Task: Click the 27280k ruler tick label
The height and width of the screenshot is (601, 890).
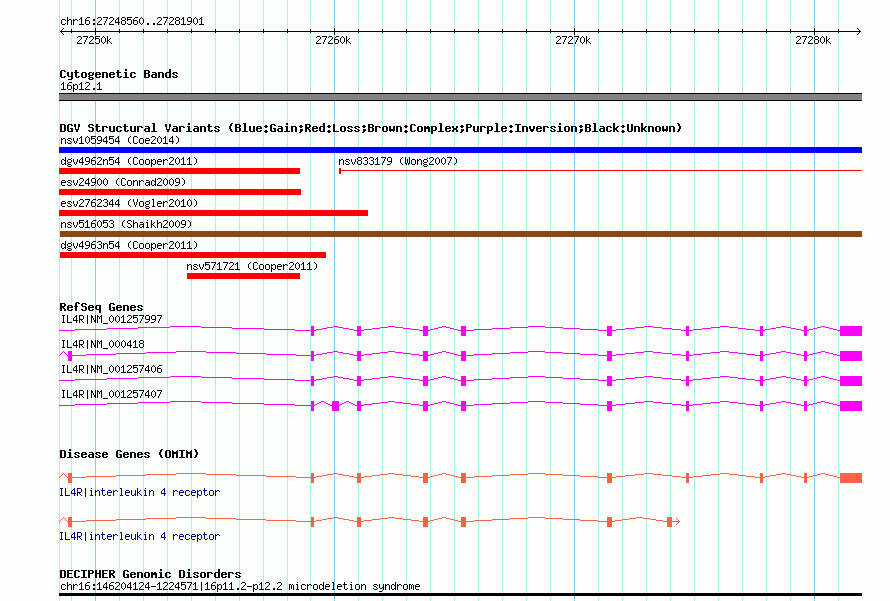Action: click(813, 40)
